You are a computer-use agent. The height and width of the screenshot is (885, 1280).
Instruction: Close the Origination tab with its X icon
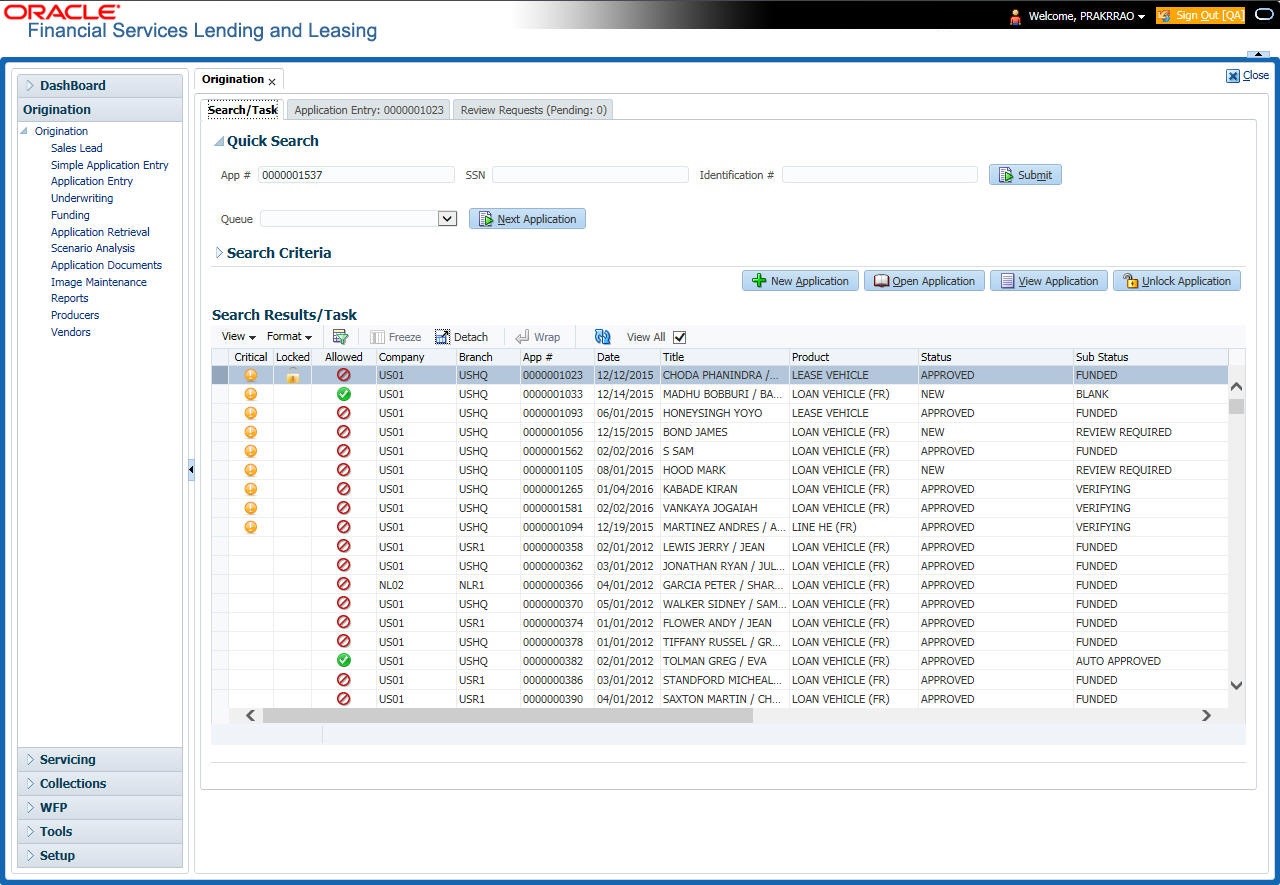[x=272, y=82]
